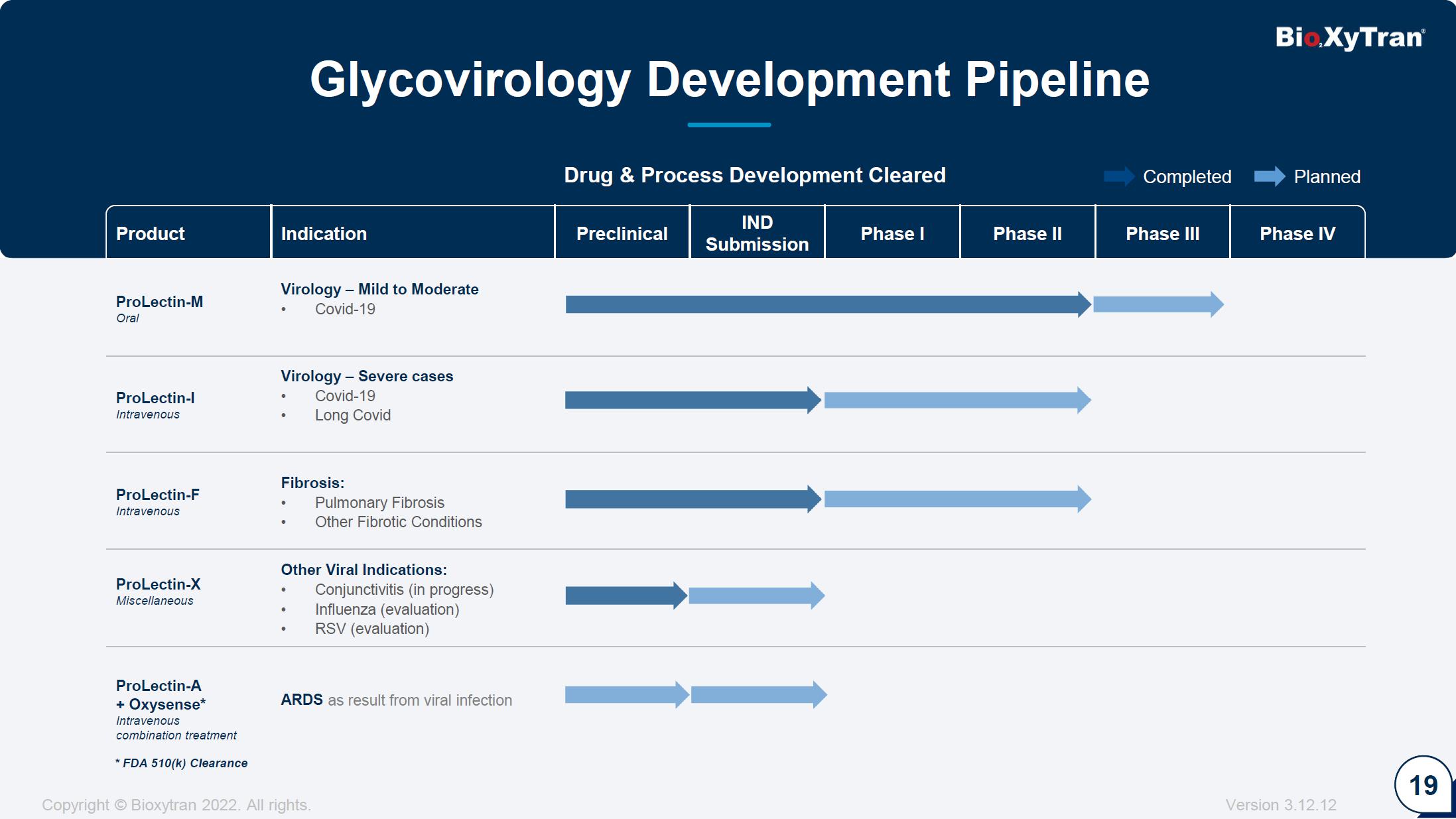Click ProLectin-A planned IND Submission arrow
The image size is (1456, 819).
click(760, 695)
